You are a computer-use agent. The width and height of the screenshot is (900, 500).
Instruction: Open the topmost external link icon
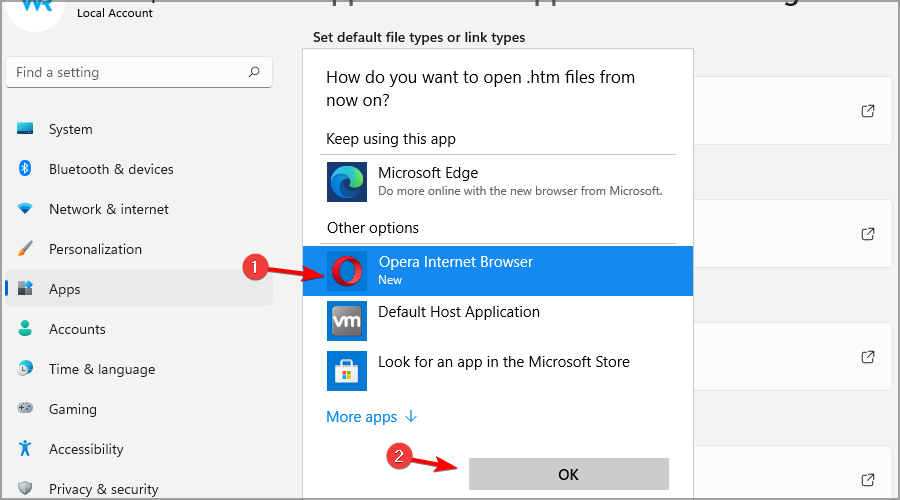pos(868,111)
